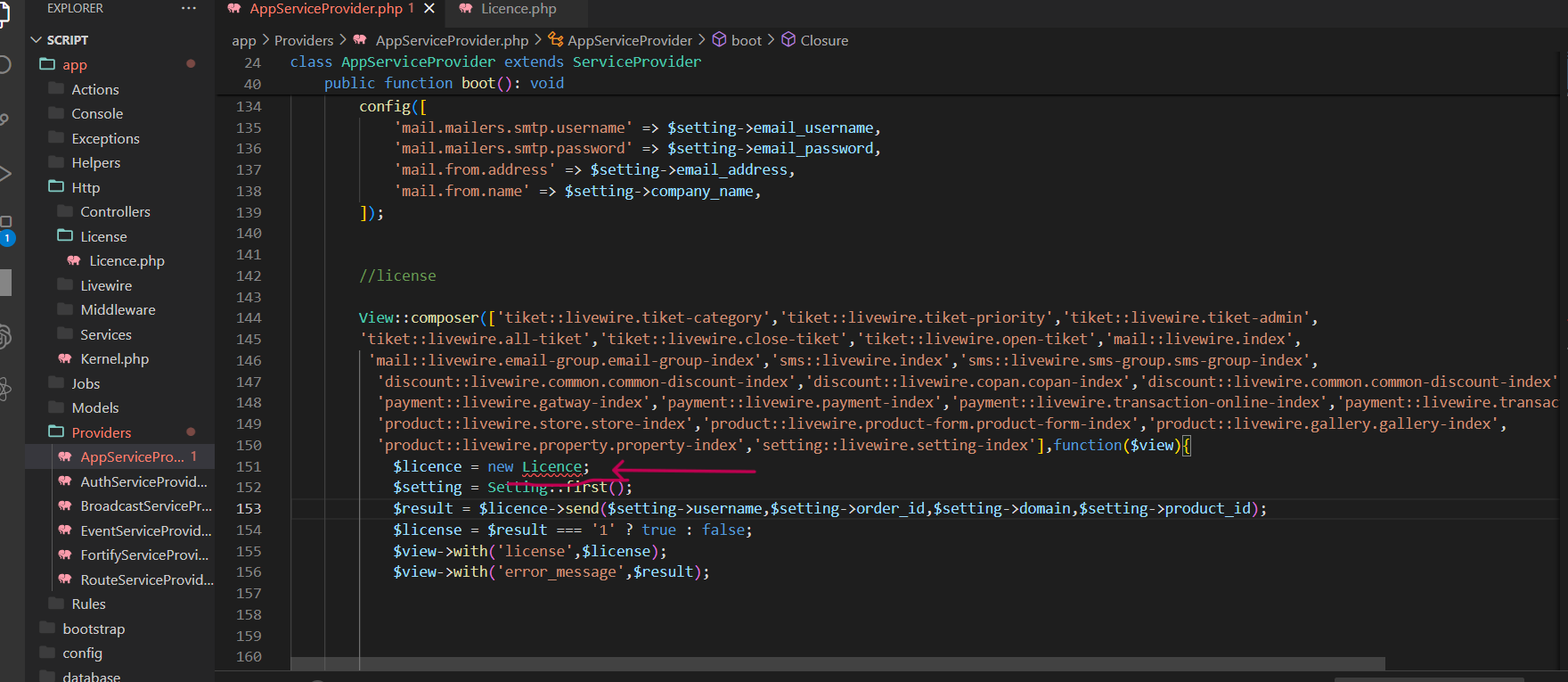Click the horizontal editor scrollbar
This screenshot has width=1568, height=682.
pos(837,664)
